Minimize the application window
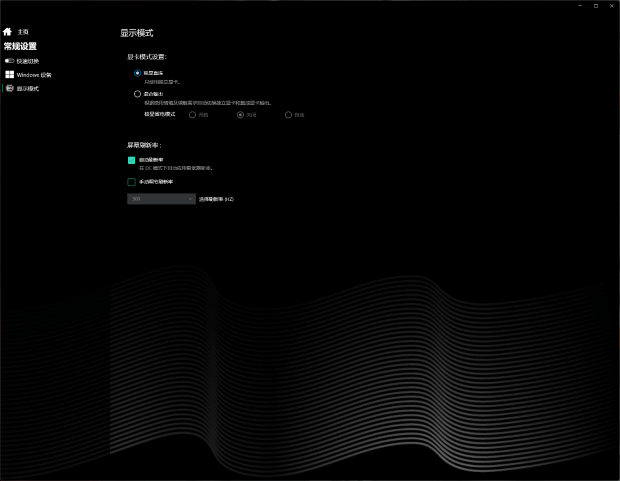The image size is (620, 481). [x=580, y=6]
